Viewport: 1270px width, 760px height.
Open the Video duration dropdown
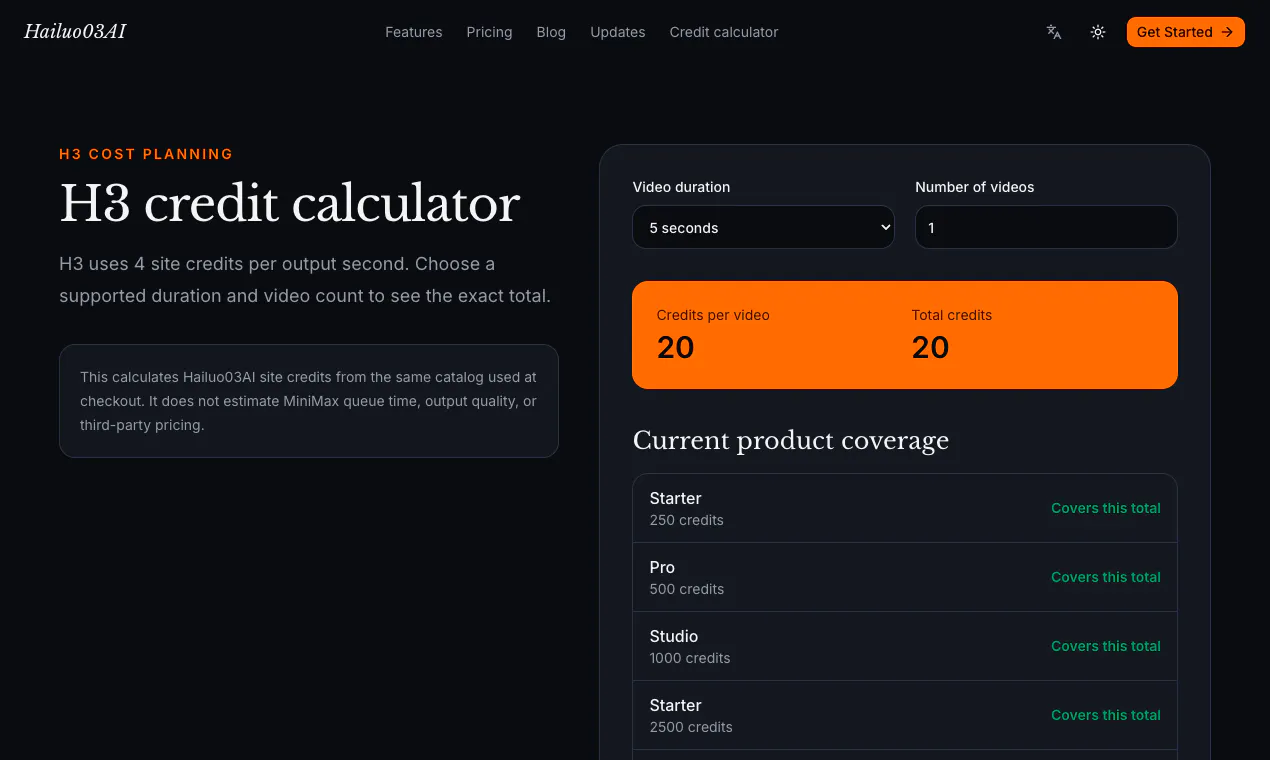(763, 227)
